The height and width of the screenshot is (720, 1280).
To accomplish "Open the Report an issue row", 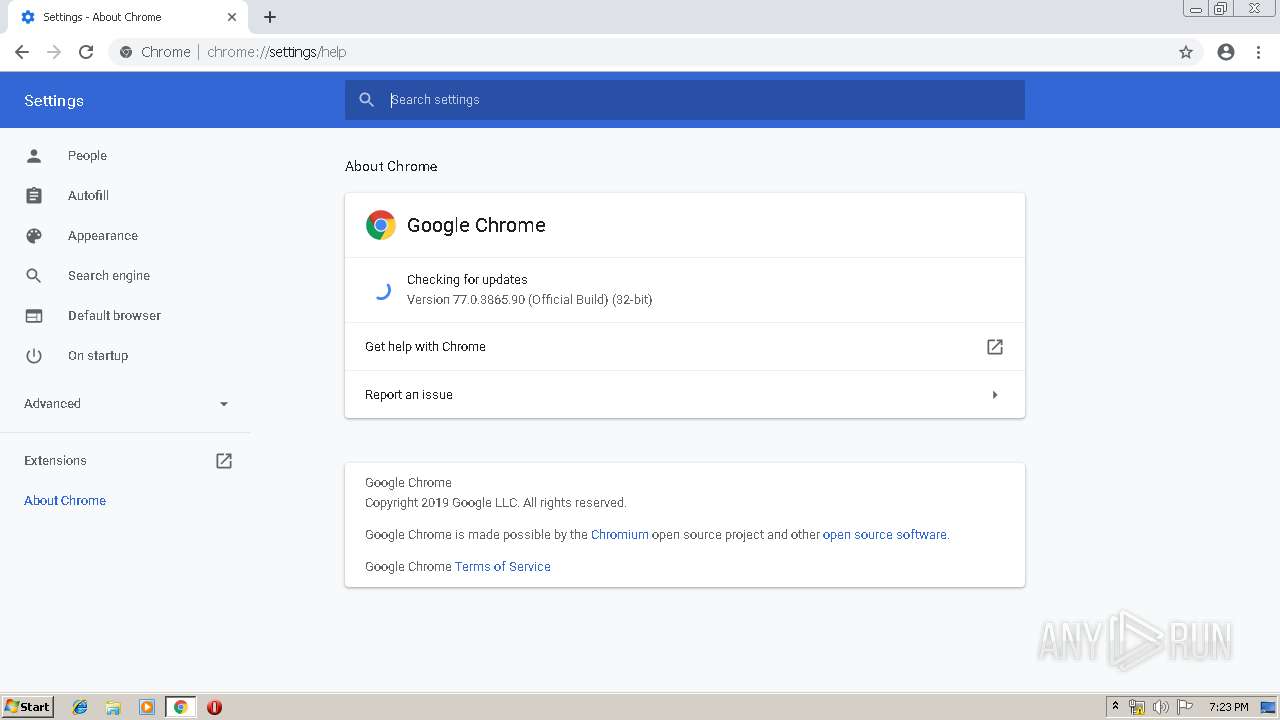I will point(685,395).
